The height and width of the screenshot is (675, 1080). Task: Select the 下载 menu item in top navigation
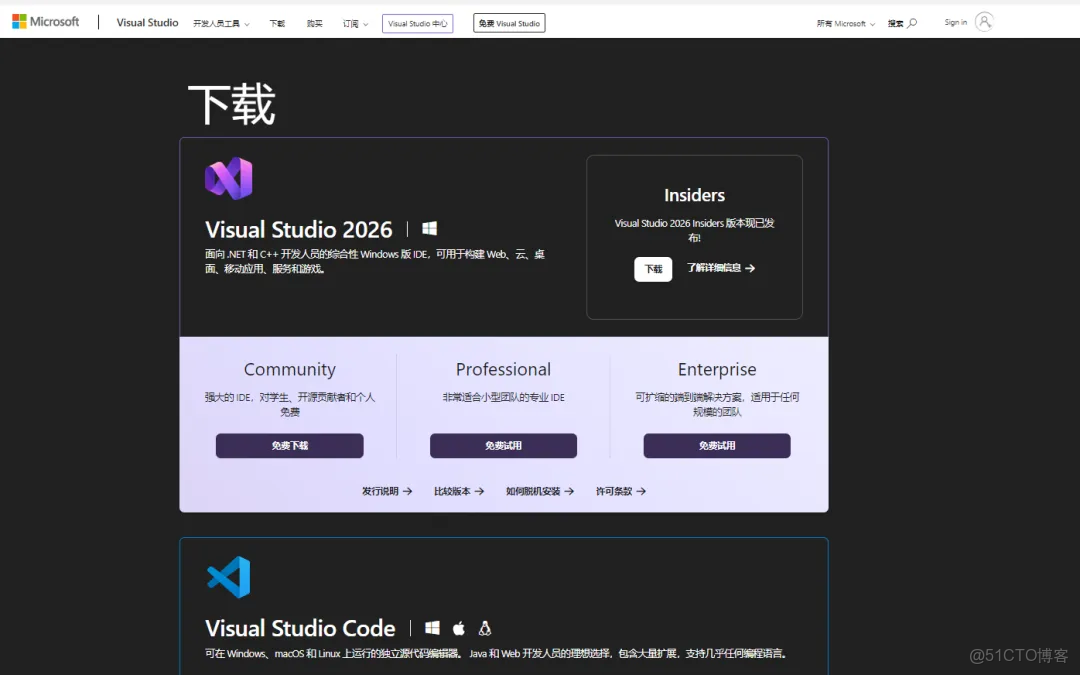click(x=277, y=22)
